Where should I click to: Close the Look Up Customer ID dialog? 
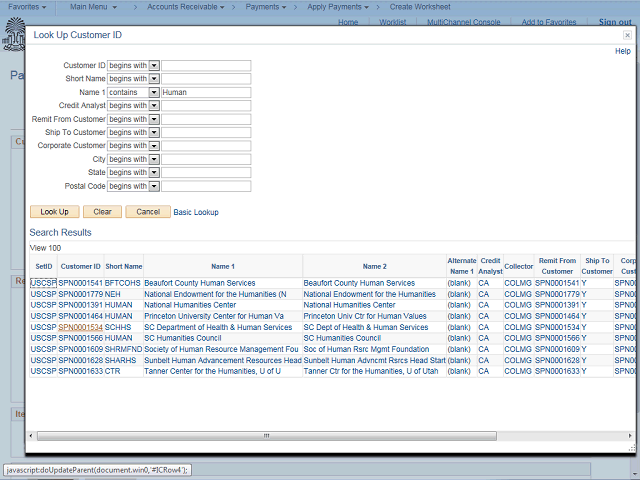(x=627, y=36)
